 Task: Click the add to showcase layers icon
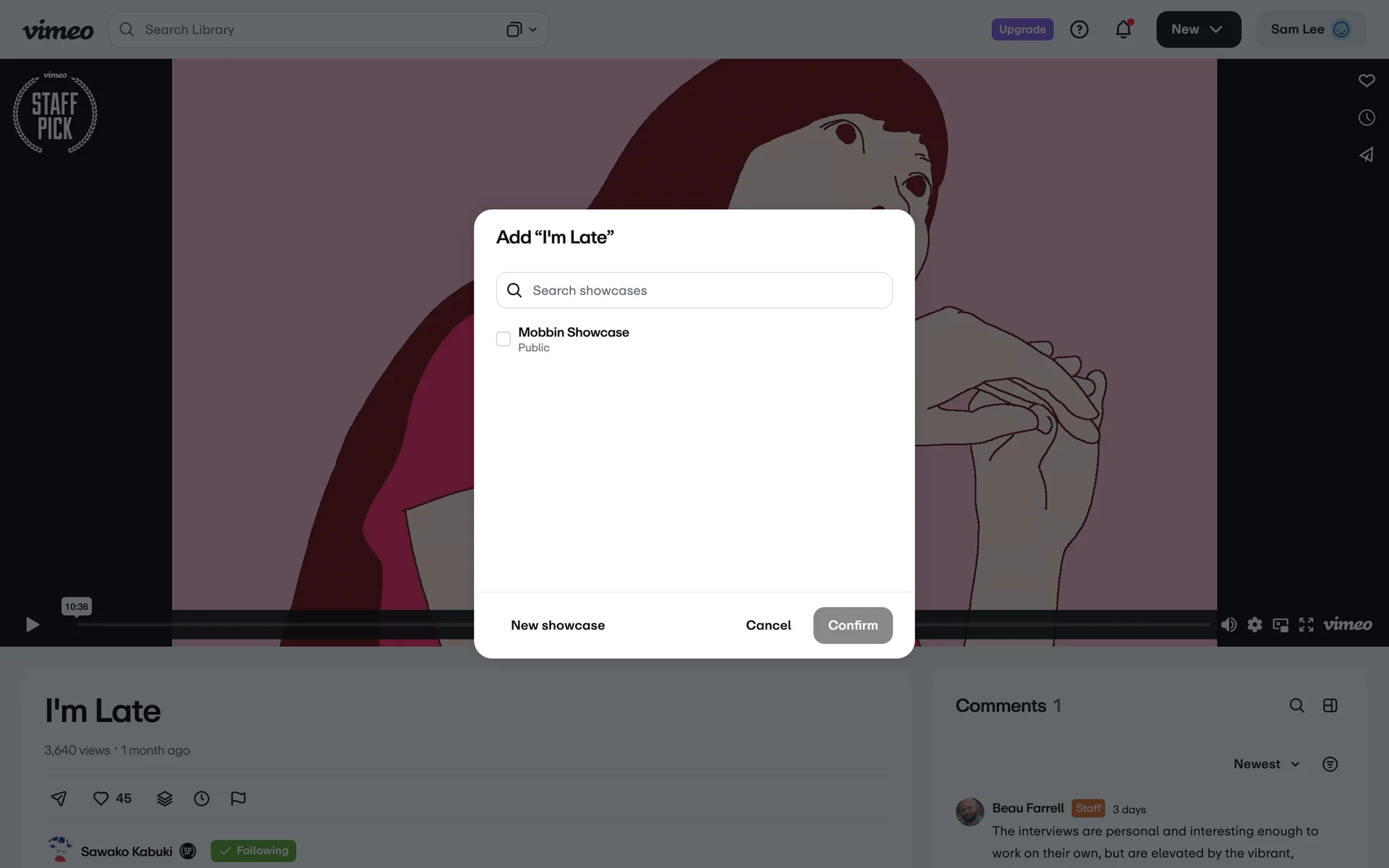[164, 798]
